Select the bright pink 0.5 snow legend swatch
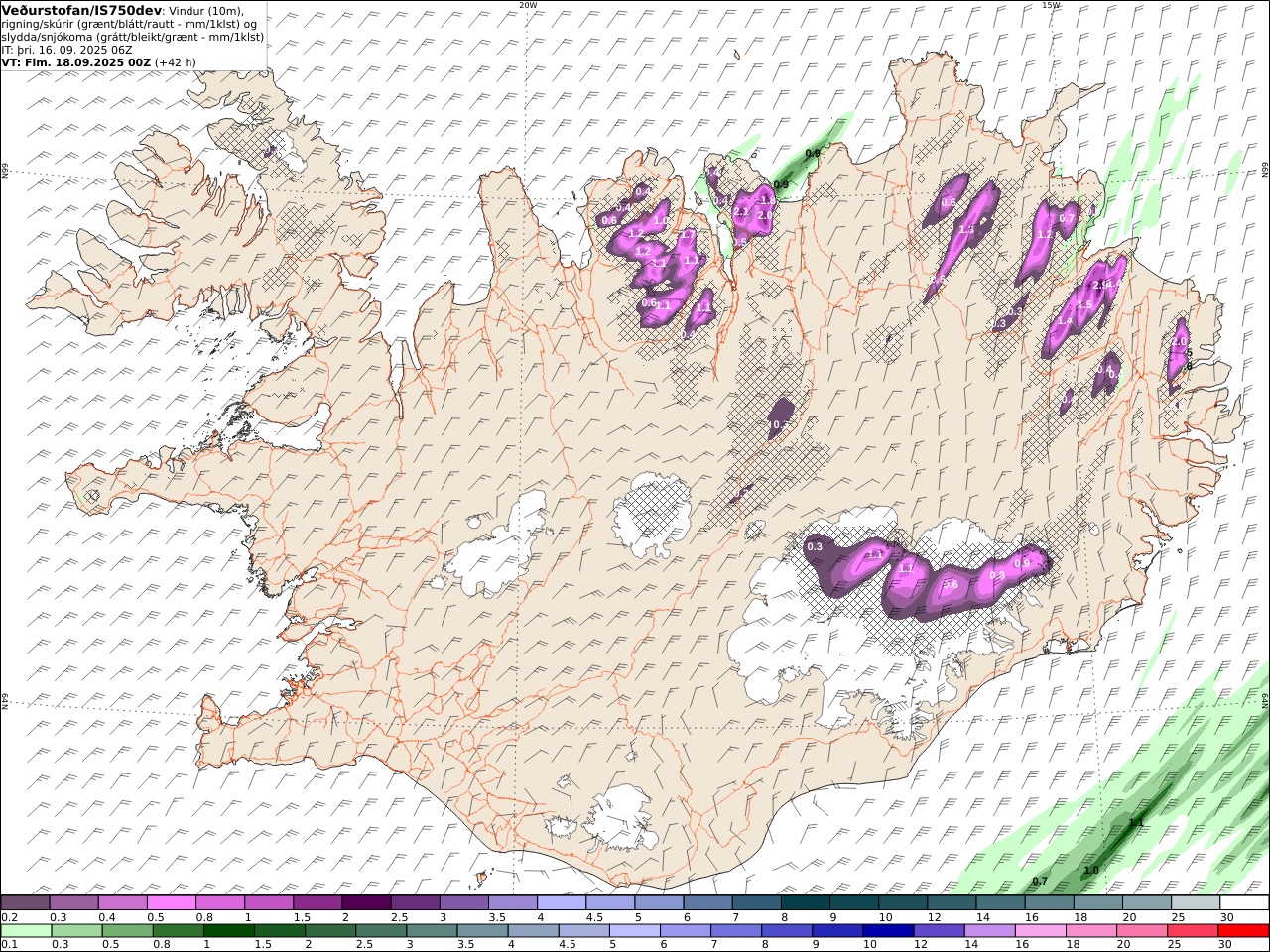This screenshot has height=952, width=1270. (171, 902)
